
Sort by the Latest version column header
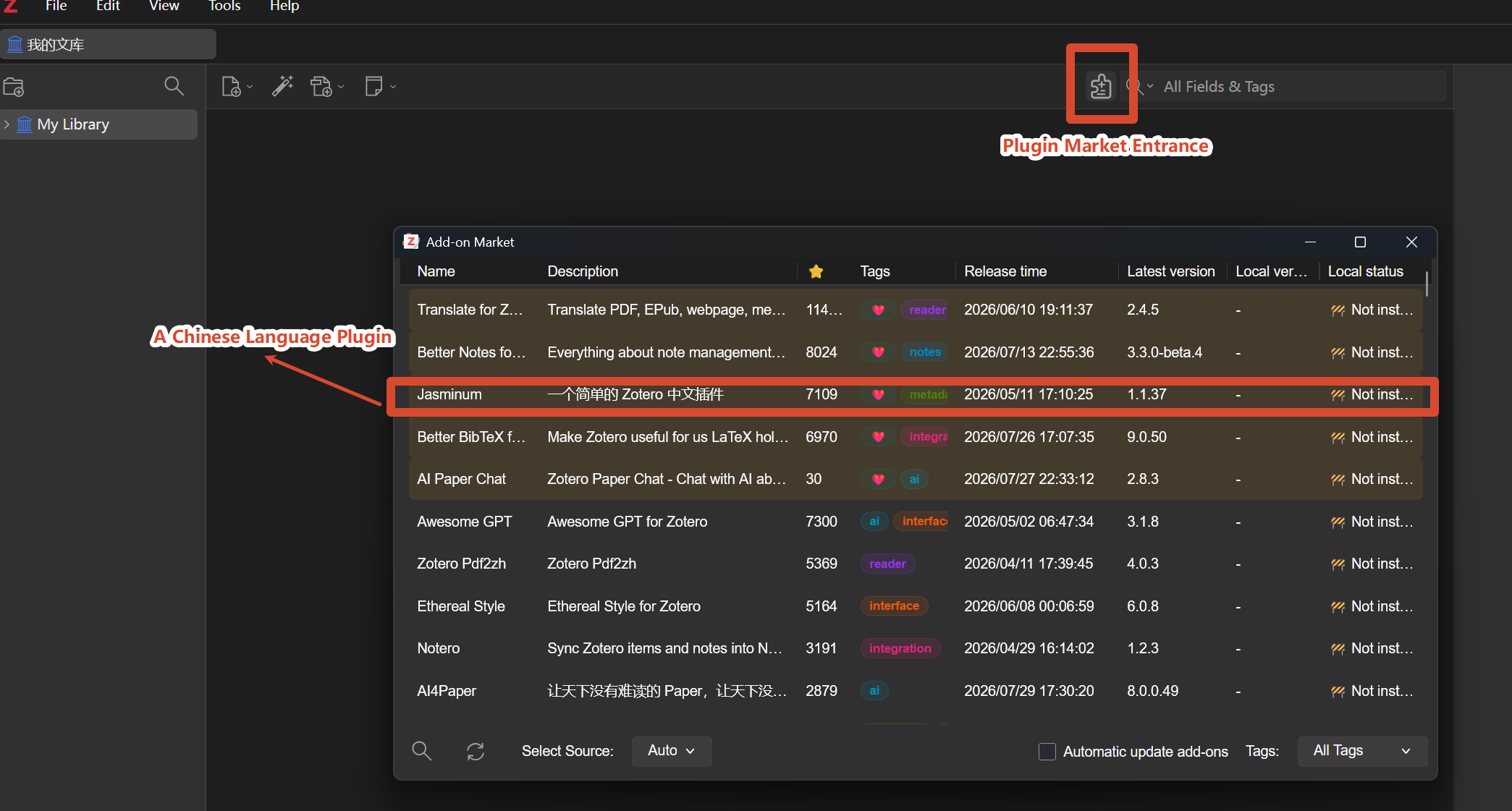1171,271
